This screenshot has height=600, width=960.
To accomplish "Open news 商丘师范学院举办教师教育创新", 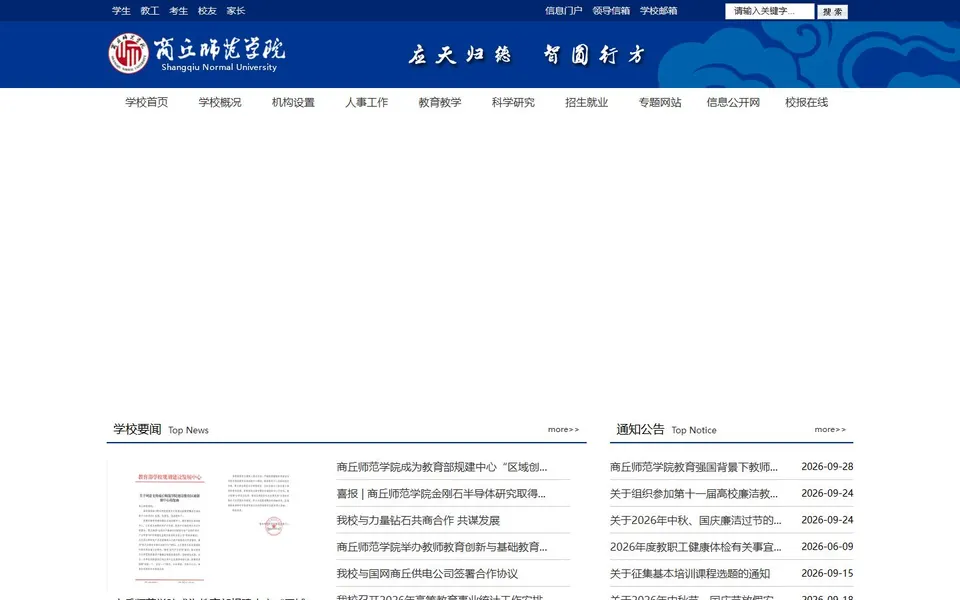I will pos(441,547).
